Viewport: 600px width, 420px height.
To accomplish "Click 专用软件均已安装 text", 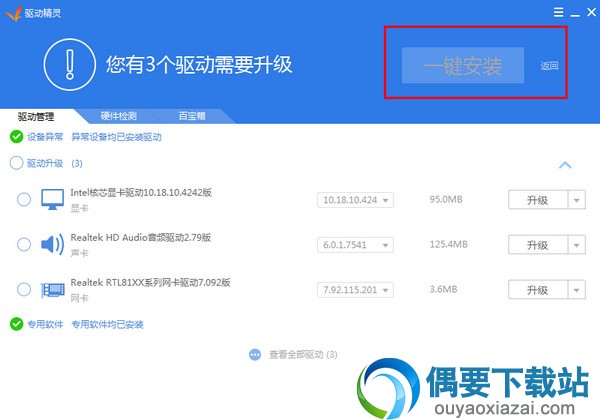I will [108, 324].
